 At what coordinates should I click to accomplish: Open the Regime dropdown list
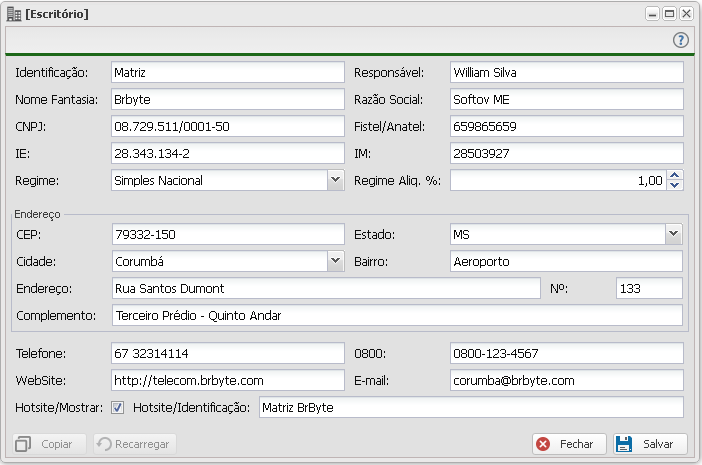pyautogui.click(x=335, y=181)
